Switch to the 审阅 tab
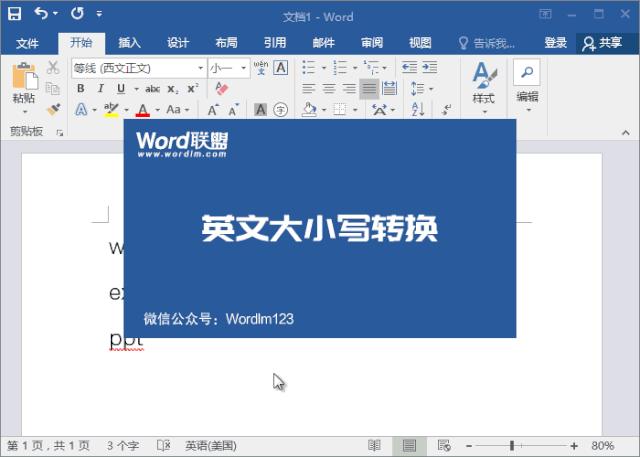Screen dimensions: 640x457 pos(372,42)
